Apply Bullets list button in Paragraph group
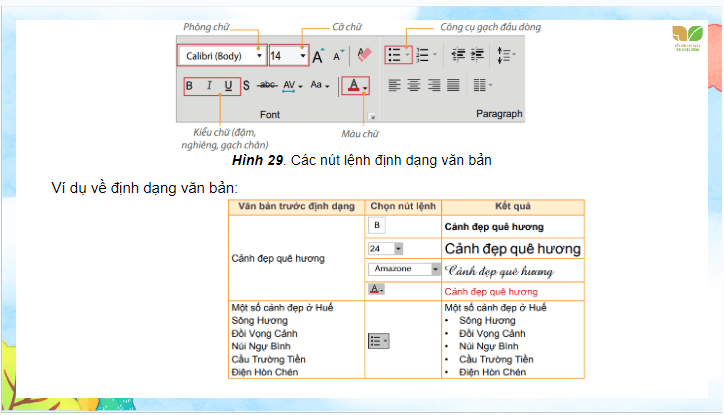 (394, 55)
